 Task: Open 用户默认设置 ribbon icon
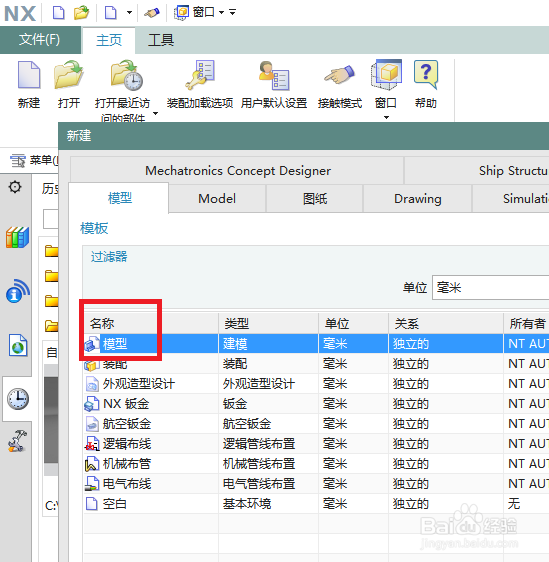(x=274, y=76)
